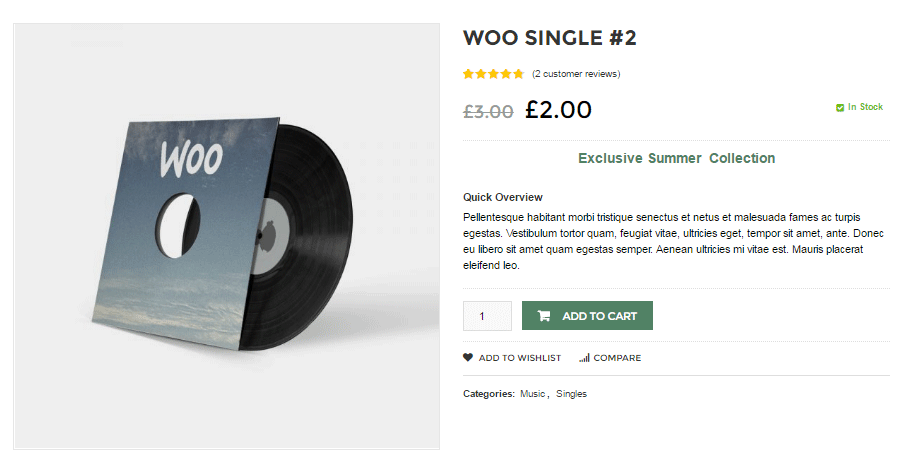The width and height of the screenshot is (907, 460).
Task: Open the Music category link
Action: tap(532, 393)
